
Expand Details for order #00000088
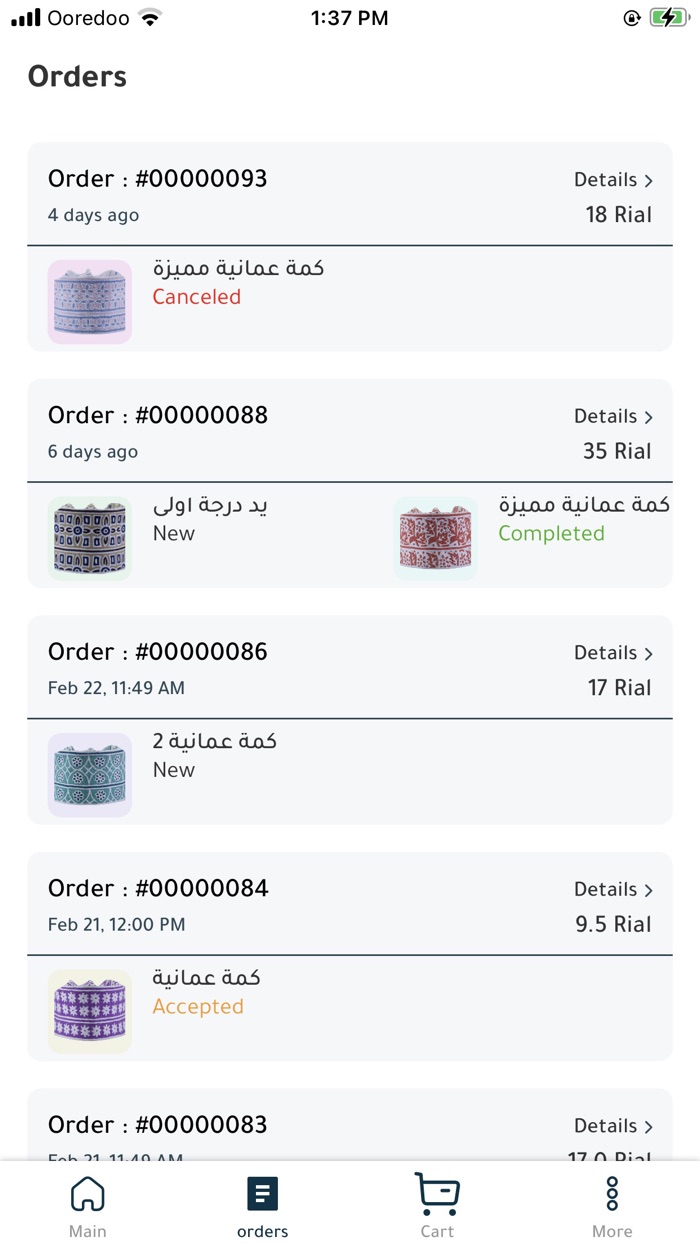613,416
